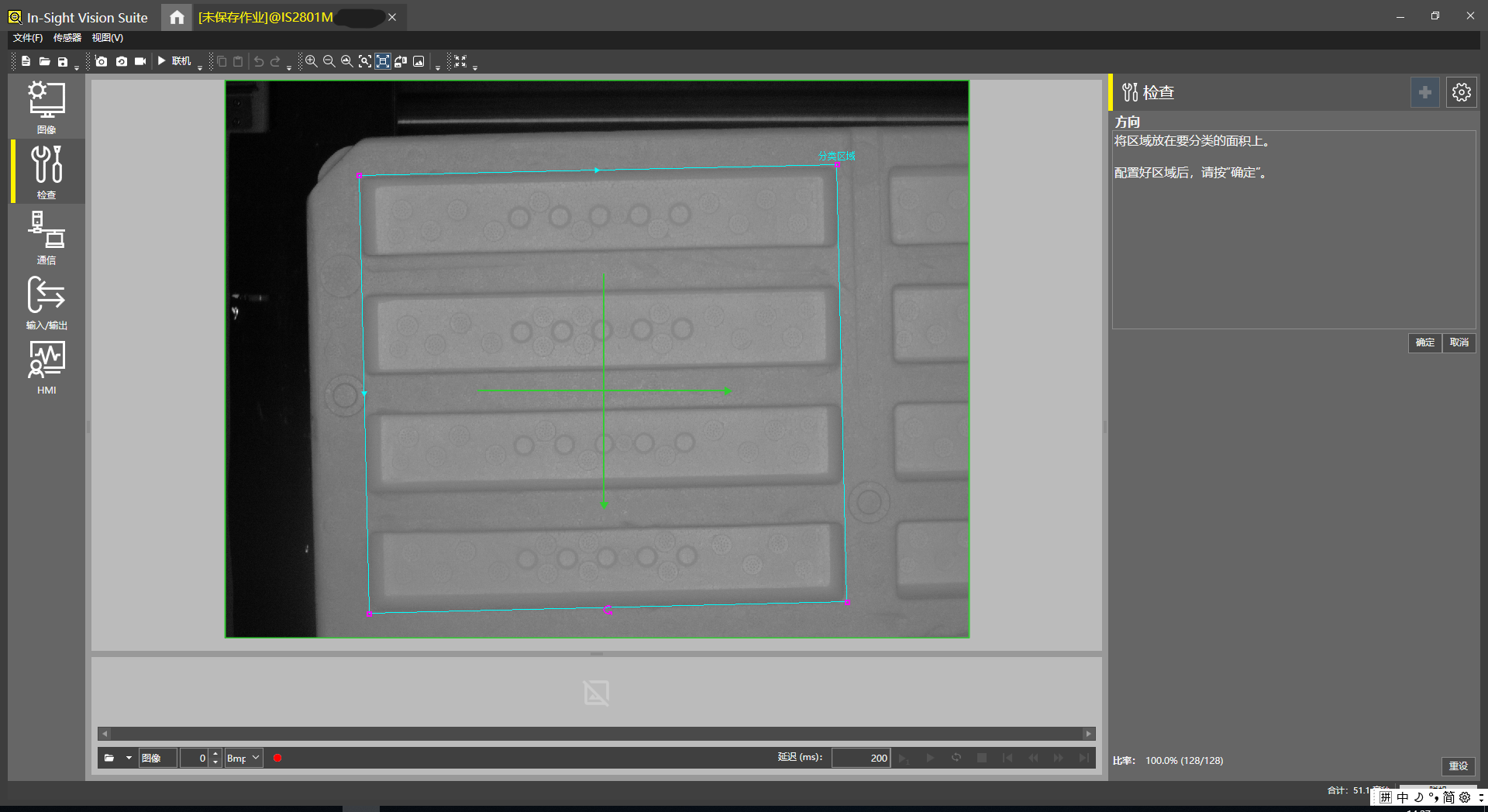Jump to last filmstrip image
This screenshot has width=1488, height=812.
pos(1083,758)
